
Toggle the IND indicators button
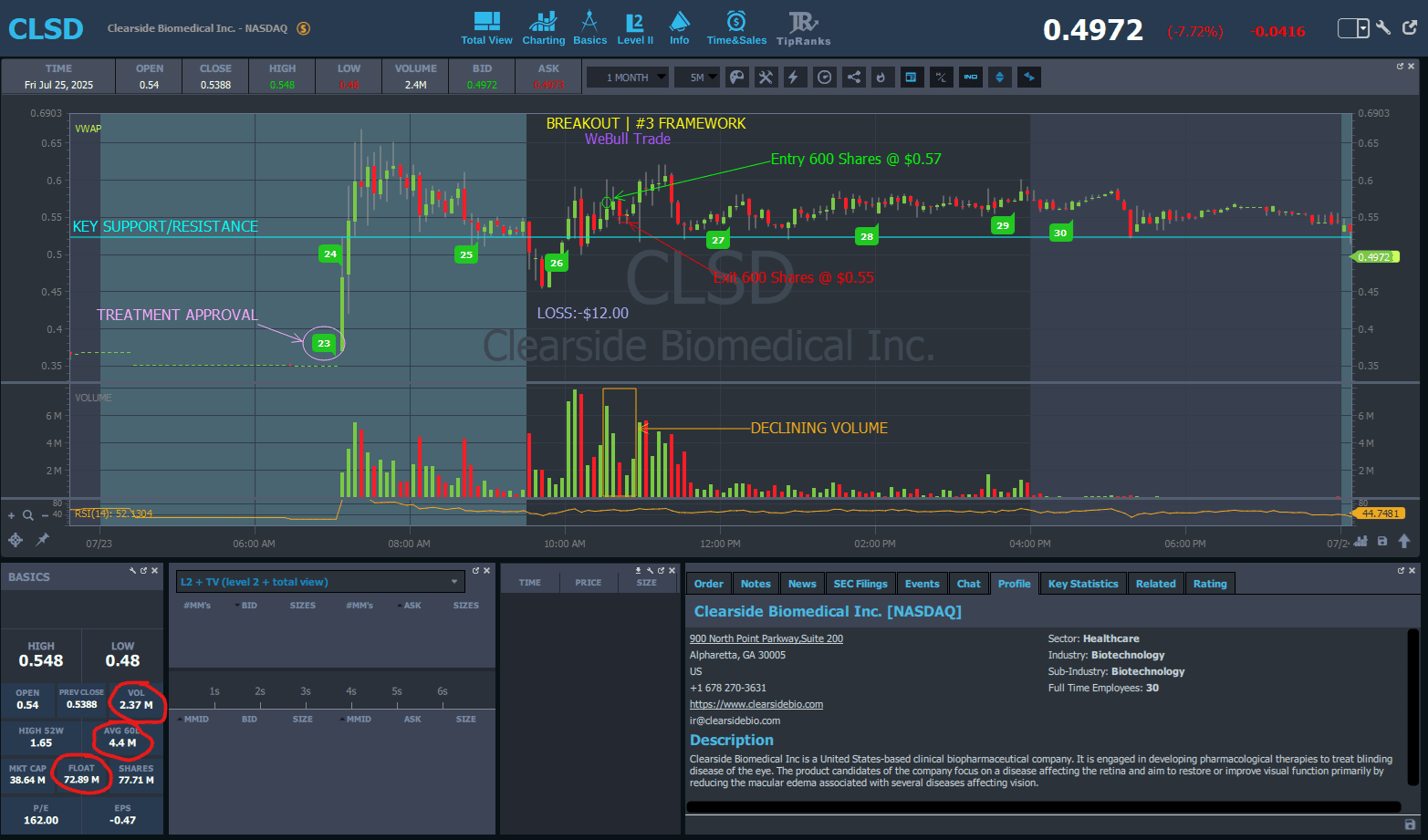[970, 78]
